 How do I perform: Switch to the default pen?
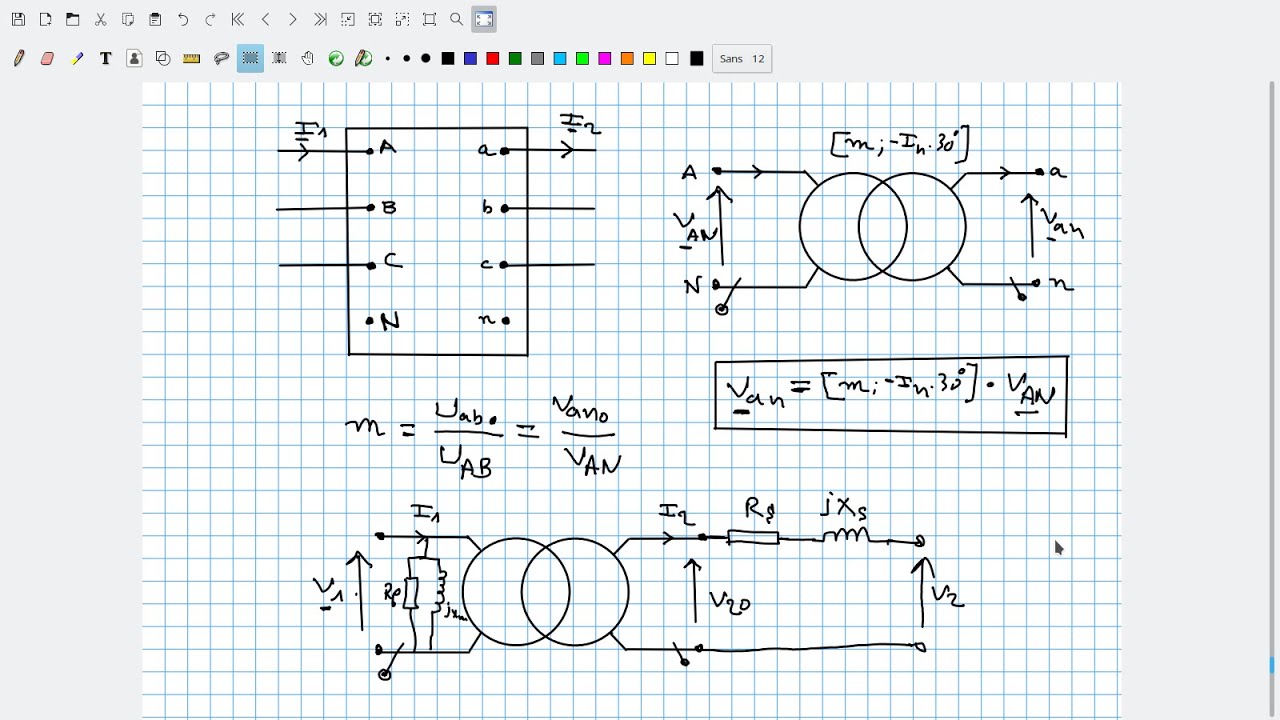[364, 59]
